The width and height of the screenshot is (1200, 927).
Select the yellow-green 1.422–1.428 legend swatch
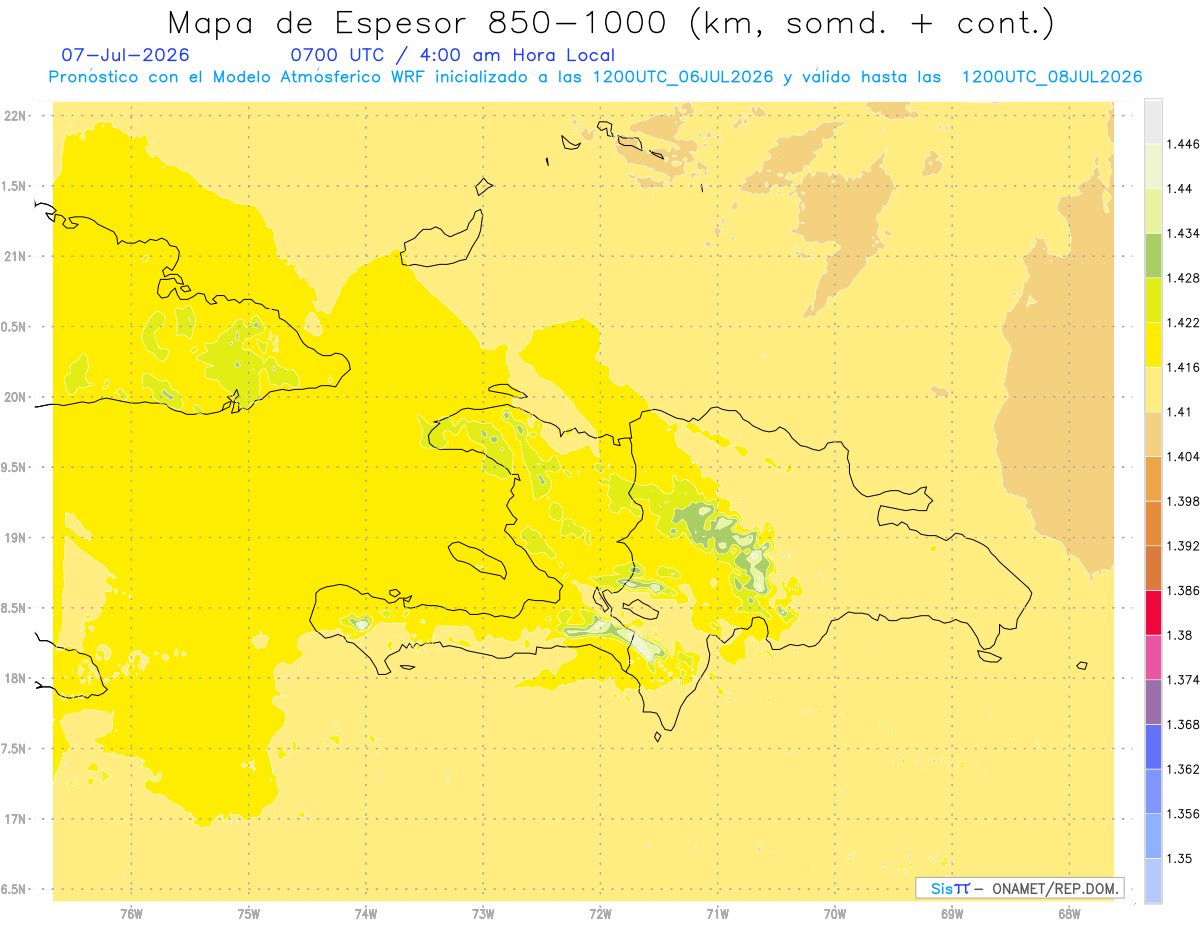click(1153, 299)
